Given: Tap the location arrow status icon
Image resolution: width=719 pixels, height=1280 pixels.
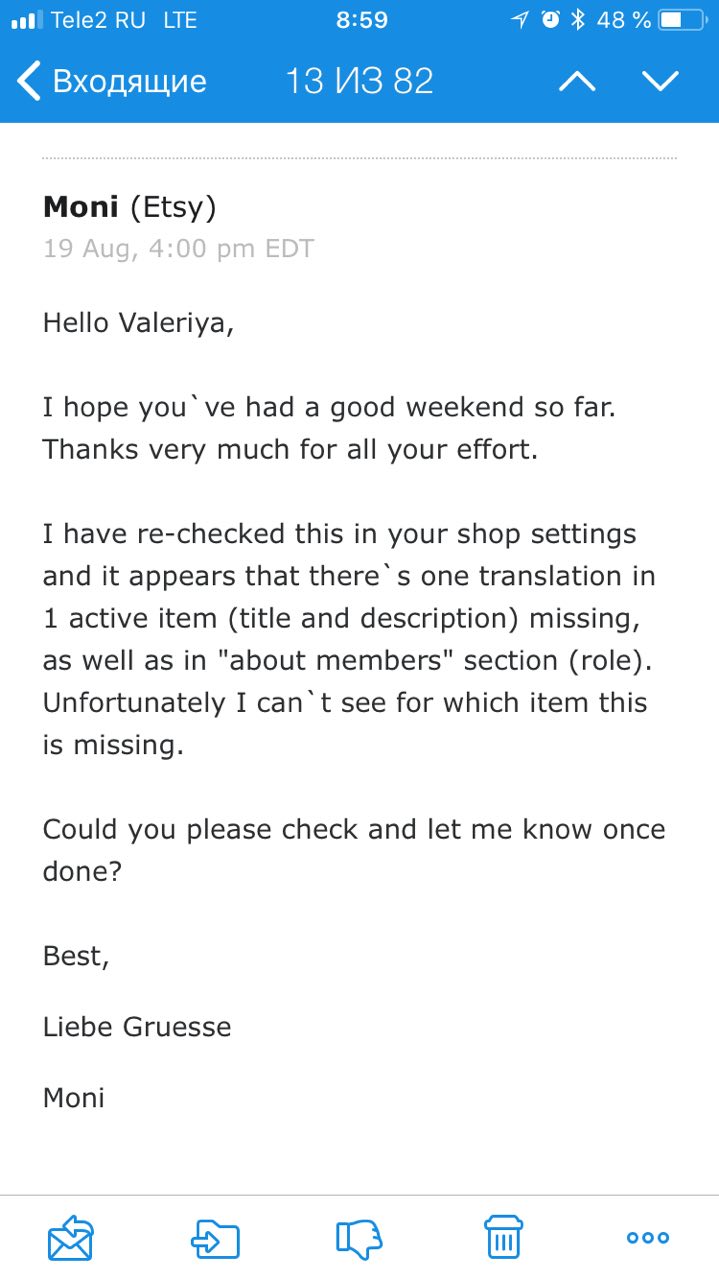Looking at the screenshot, I should pos(519,20).
